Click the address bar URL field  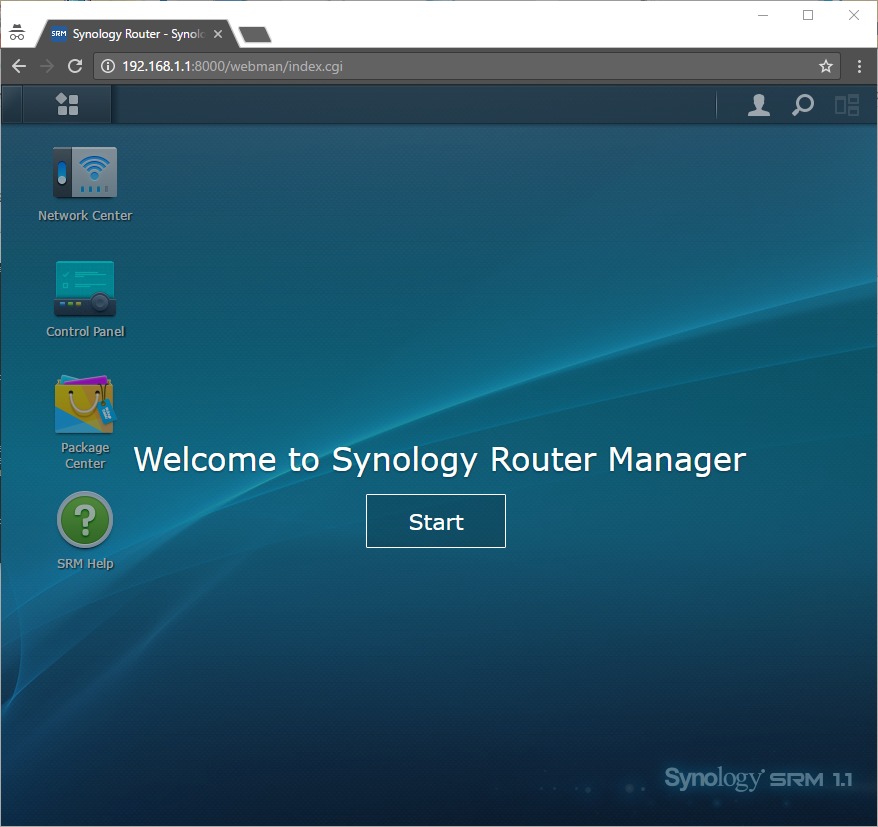pos(466,67)
